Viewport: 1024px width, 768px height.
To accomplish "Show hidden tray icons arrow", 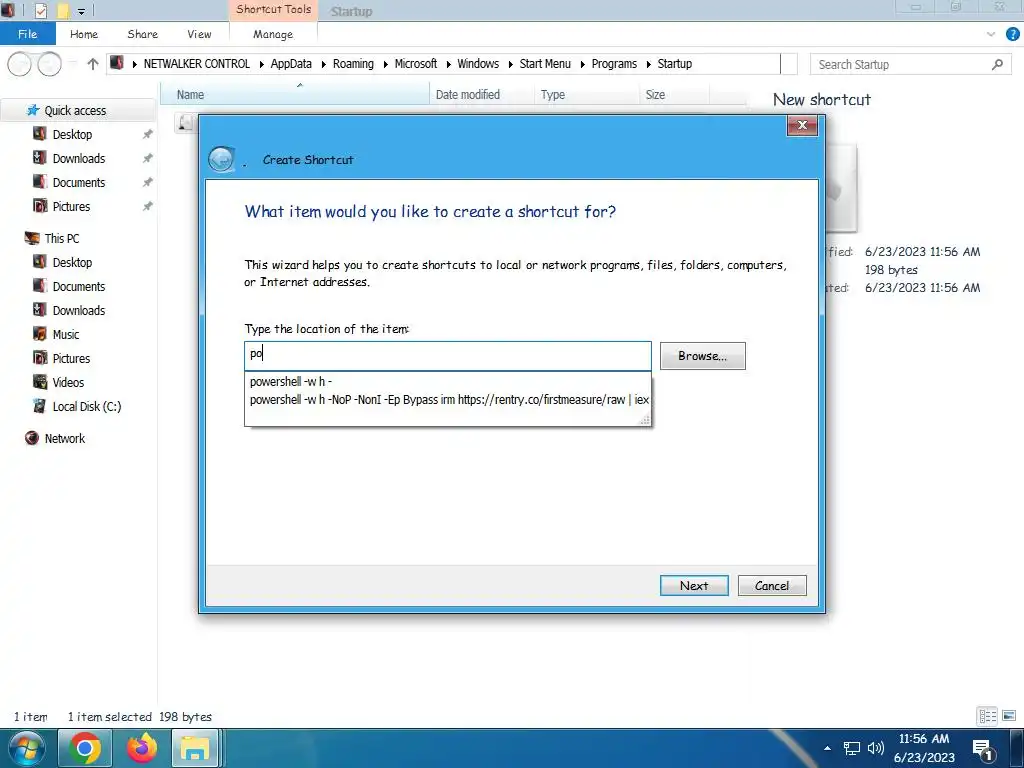I will 827,748.
